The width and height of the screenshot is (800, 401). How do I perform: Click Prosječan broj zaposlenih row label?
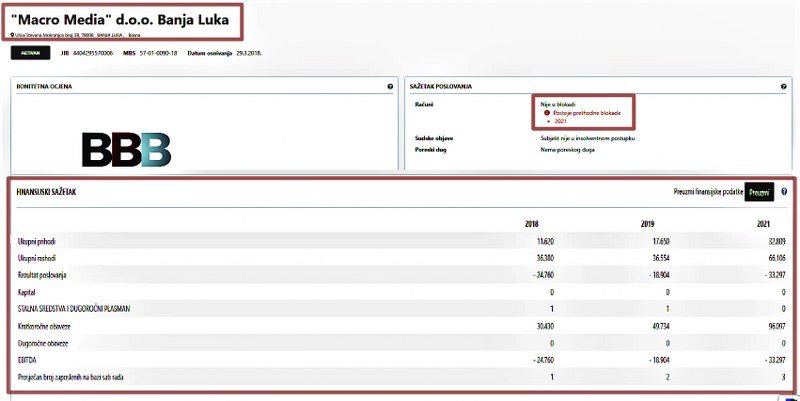pos(70,378)
